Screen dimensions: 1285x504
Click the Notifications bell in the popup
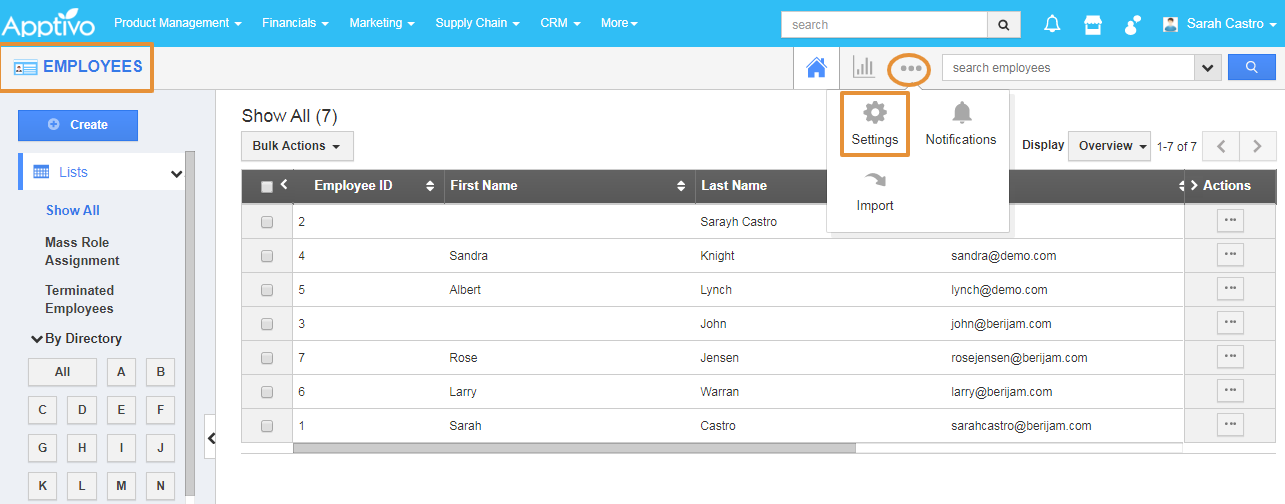click(x=961, y=113)
